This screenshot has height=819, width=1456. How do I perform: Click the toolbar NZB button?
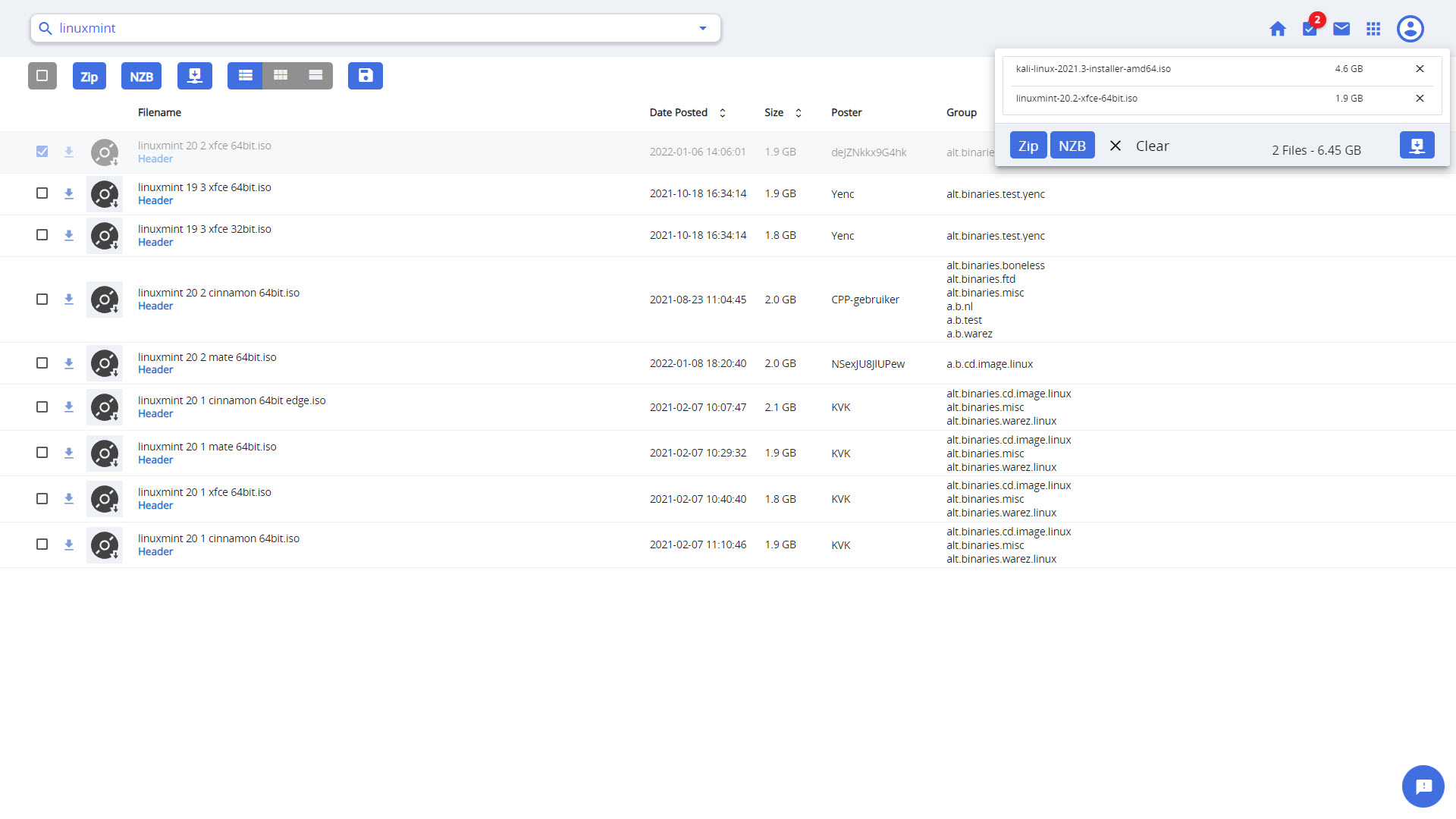coord(141,76)
